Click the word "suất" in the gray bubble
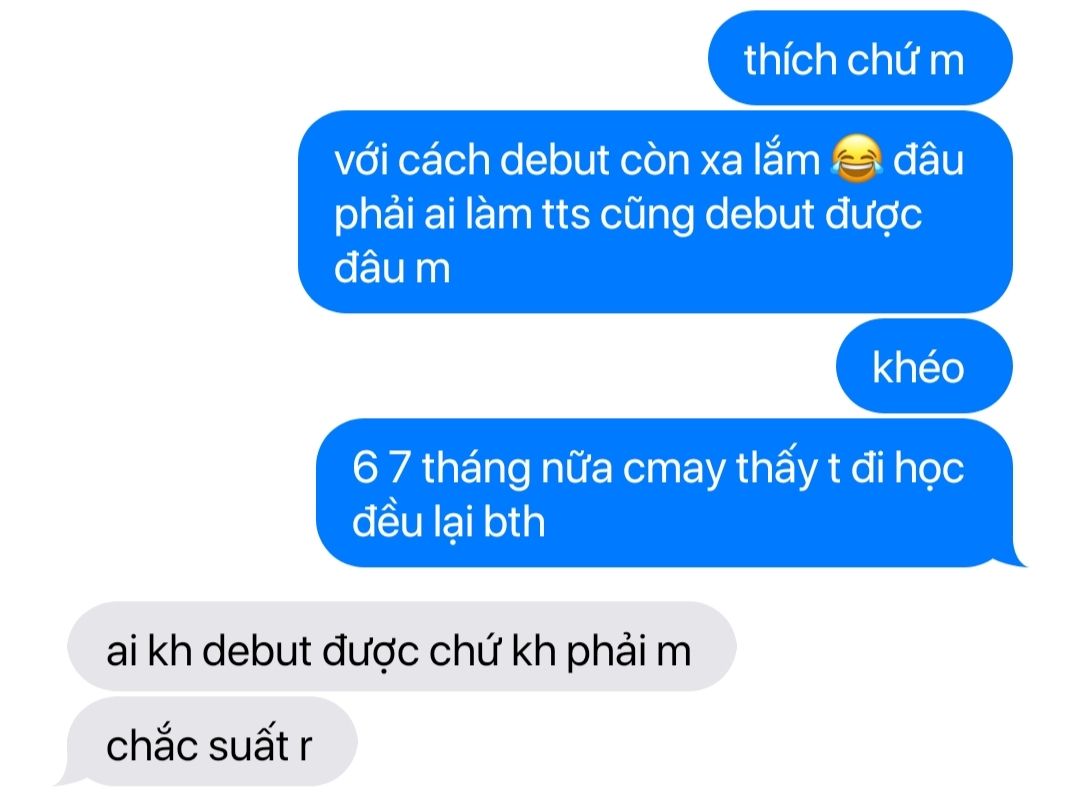 249,745
